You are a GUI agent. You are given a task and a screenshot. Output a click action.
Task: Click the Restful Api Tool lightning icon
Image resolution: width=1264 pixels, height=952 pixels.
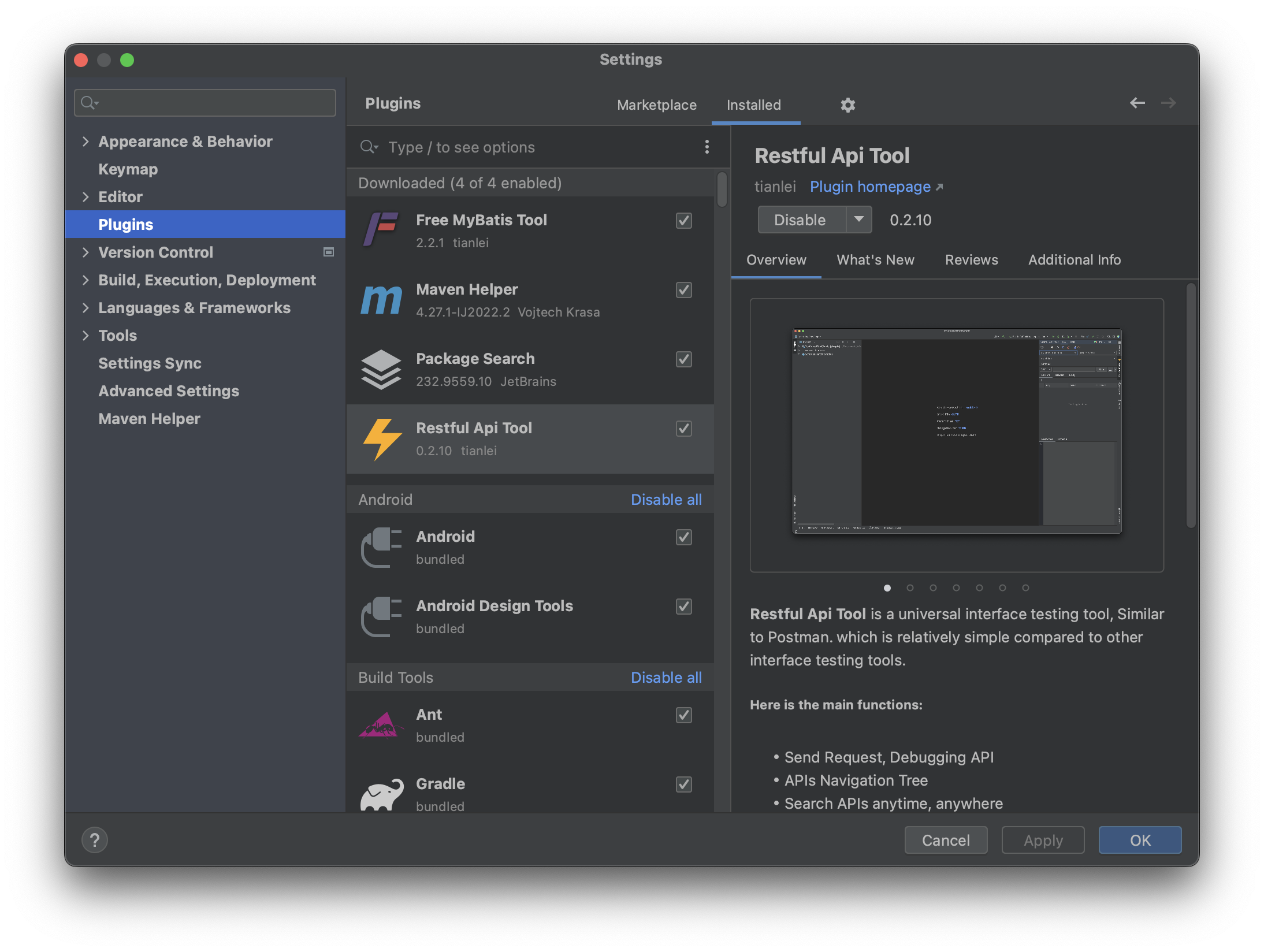pos(381,439)
